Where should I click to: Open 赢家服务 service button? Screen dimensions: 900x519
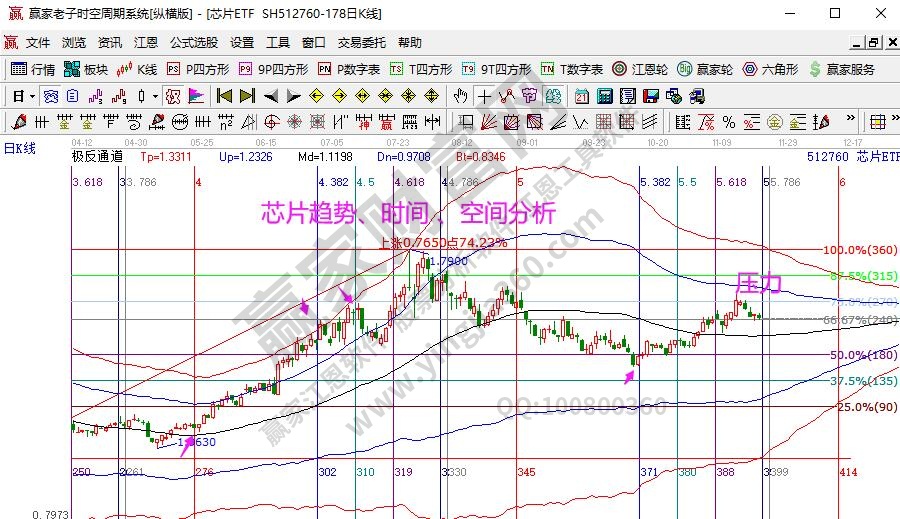(843, 69)
